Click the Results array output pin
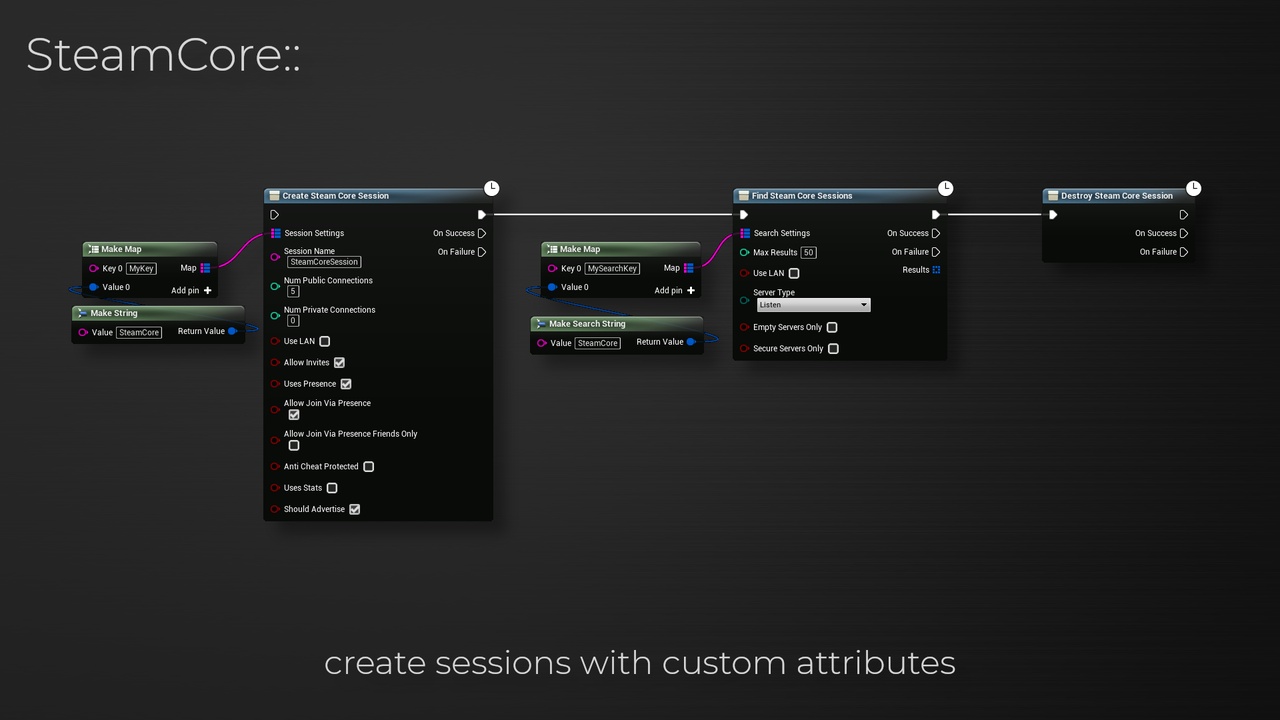 tap(936, 270)
